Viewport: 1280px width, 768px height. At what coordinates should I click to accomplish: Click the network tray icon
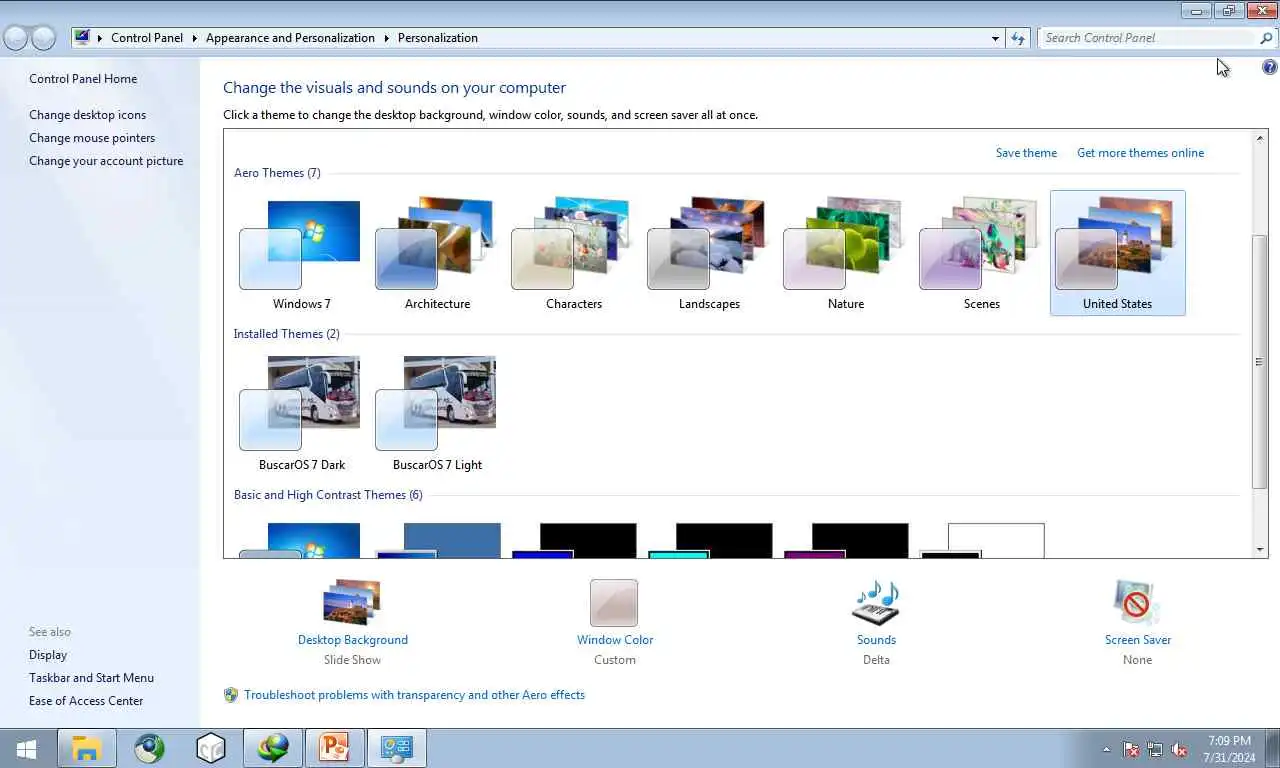pyautogui.click(x=1155, y=749)
